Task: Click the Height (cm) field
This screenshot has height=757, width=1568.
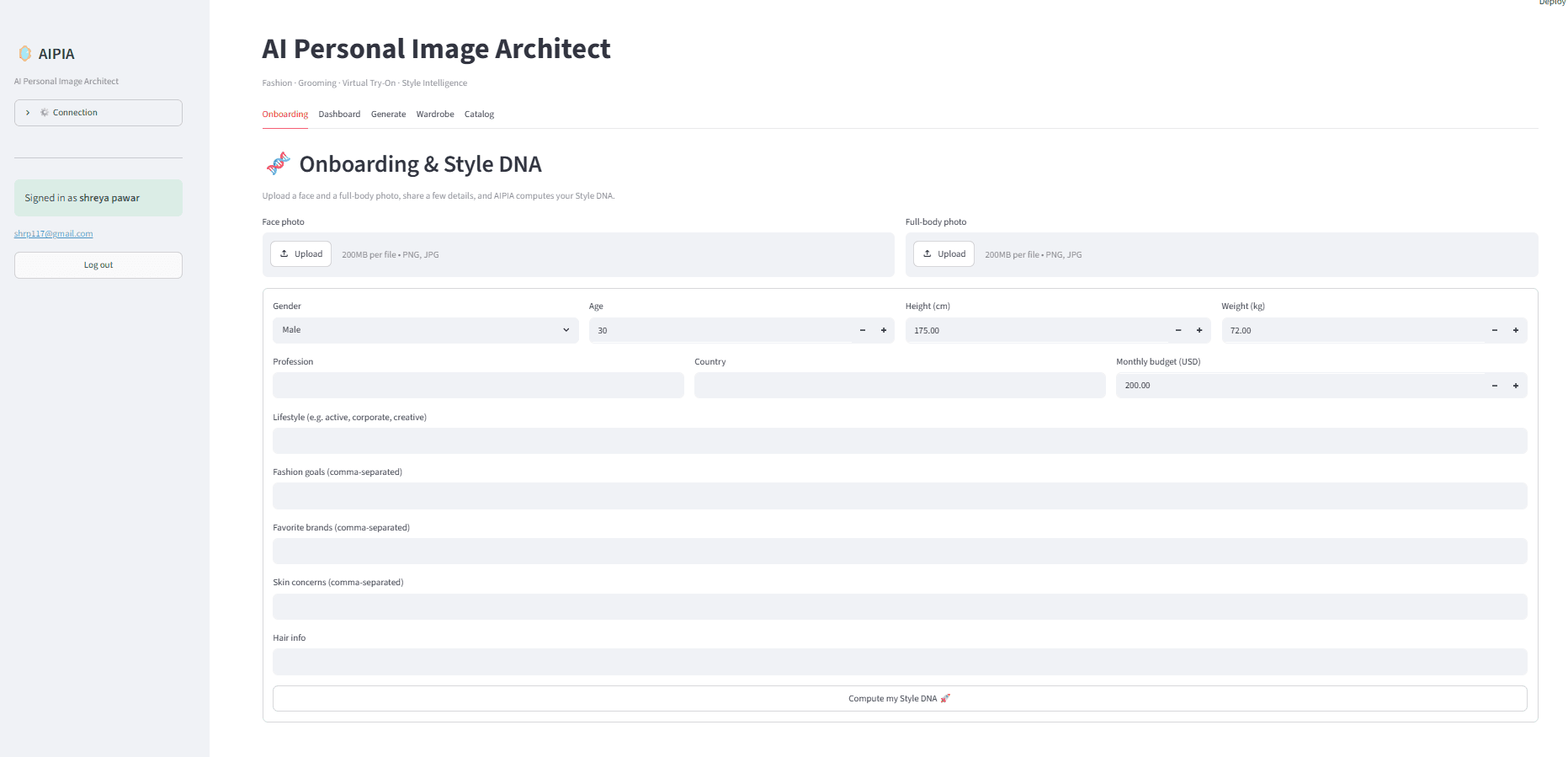Action: 1036,330
